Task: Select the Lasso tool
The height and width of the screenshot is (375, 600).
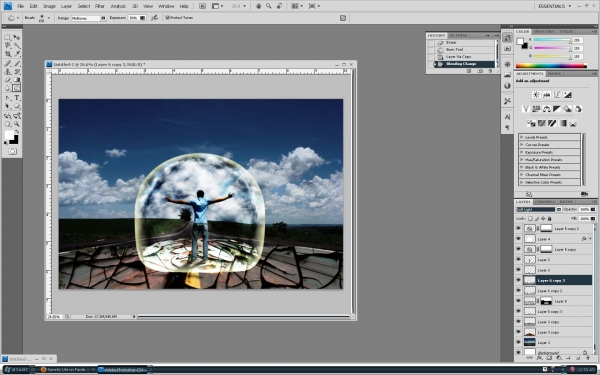Action: point(7,46)
